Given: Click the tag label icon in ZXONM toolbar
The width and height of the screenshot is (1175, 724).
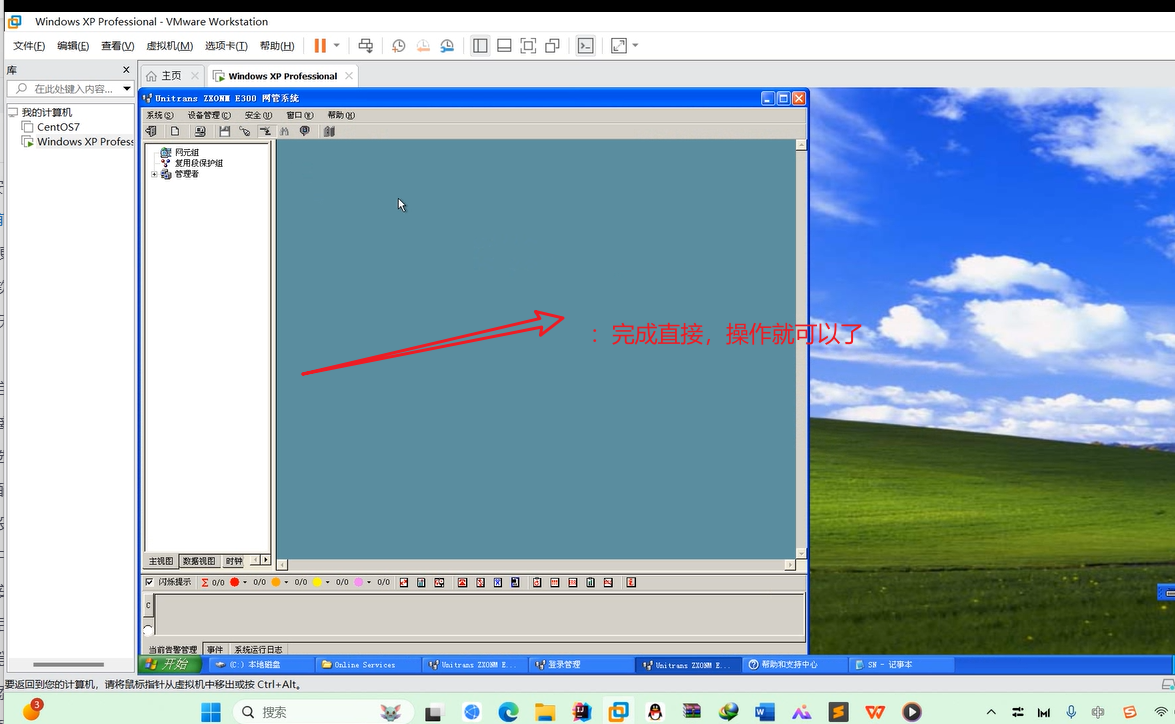Looking at the screenshot, I should point(244,131).
